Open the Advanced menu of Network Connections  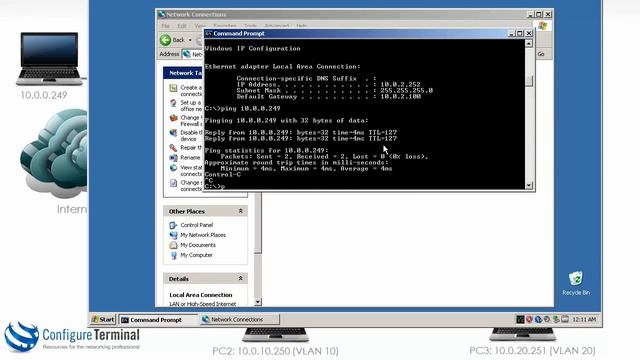click(x=277, y=26)
